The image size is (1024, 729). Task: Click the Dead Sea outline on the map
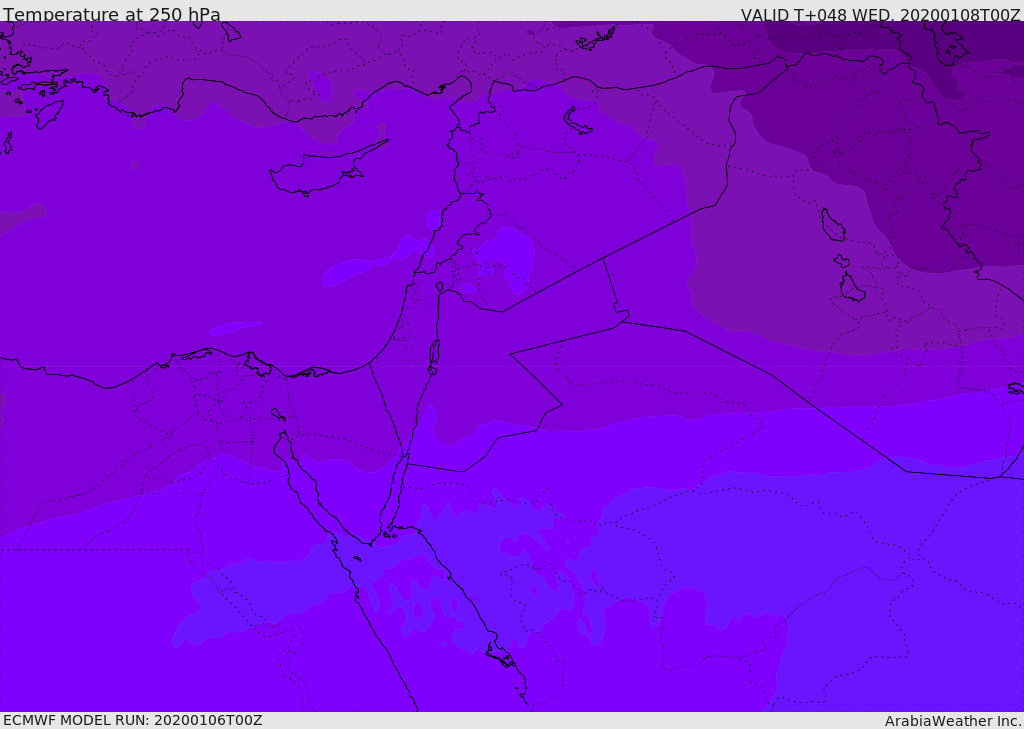click(x=434, y=353)
